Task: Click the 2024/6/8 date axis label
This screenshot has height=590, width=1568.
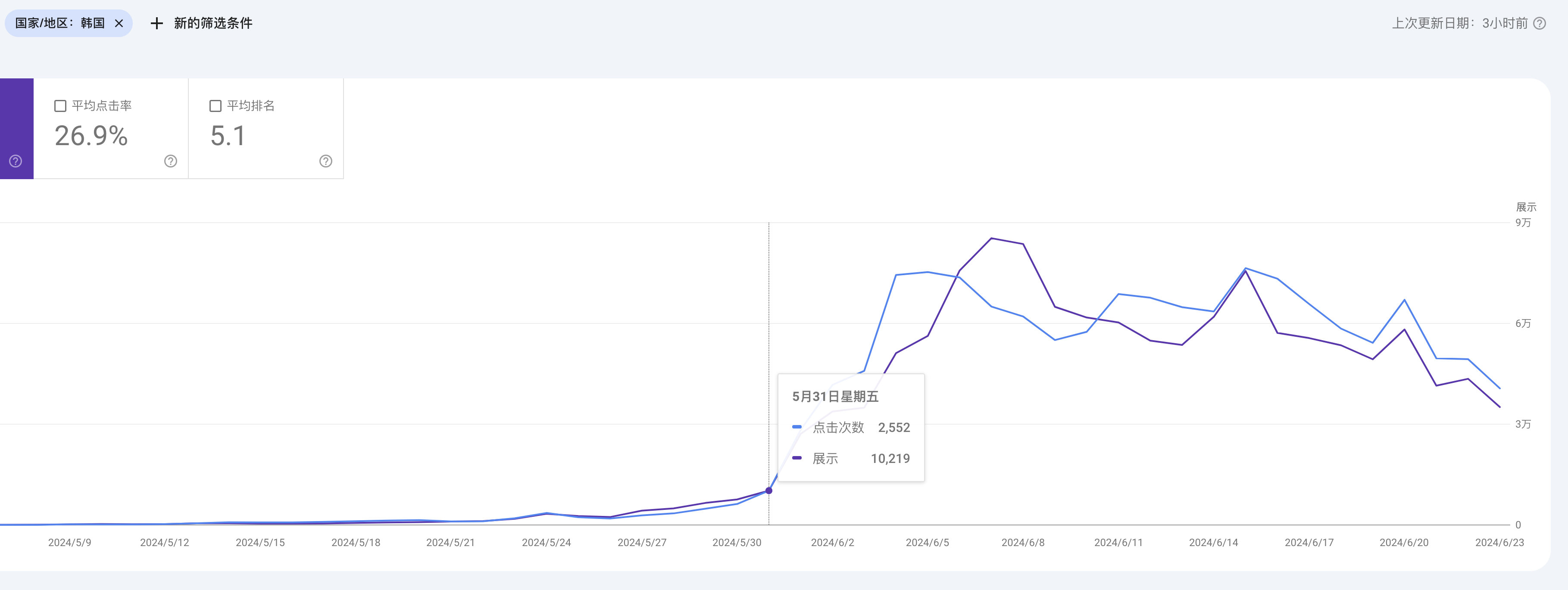Action: pyautogui.click(x=1023, y=543)
